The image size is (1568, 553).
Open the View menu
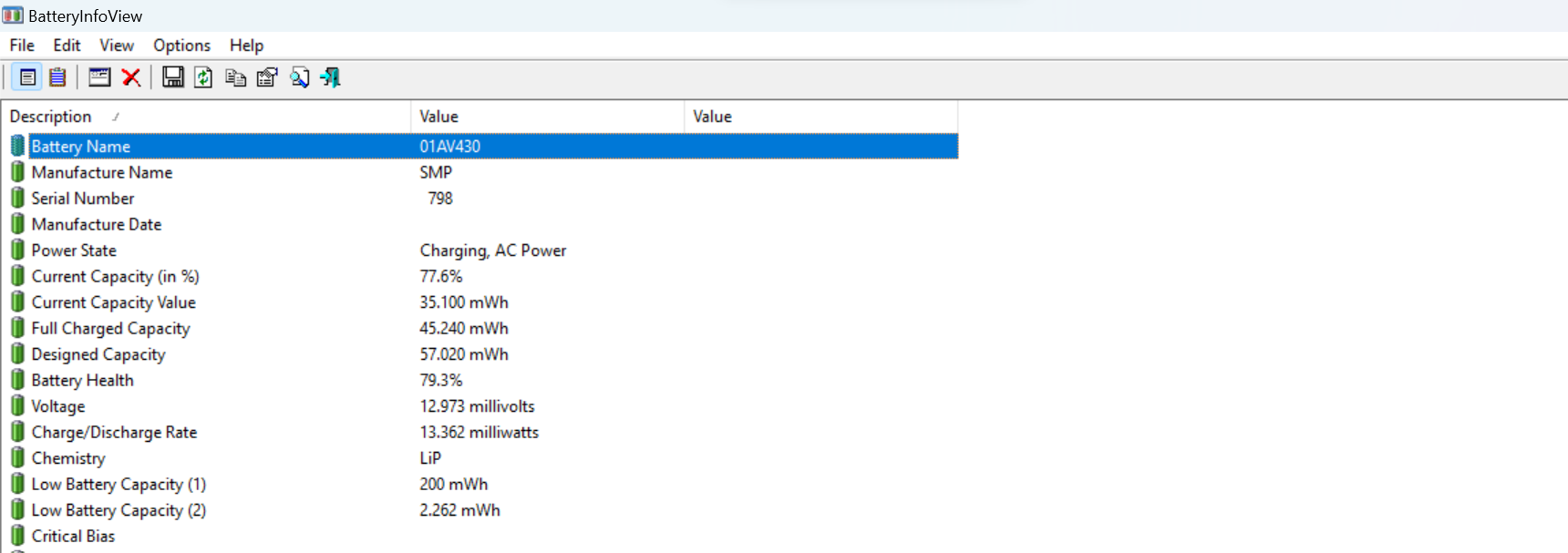click(117, 46)
